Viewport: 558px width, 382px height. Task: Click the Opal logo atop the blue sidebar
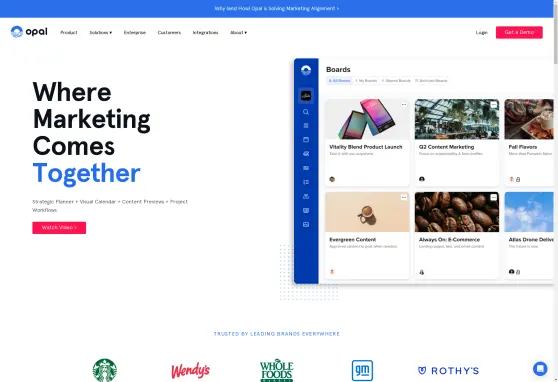coord(306,70)
